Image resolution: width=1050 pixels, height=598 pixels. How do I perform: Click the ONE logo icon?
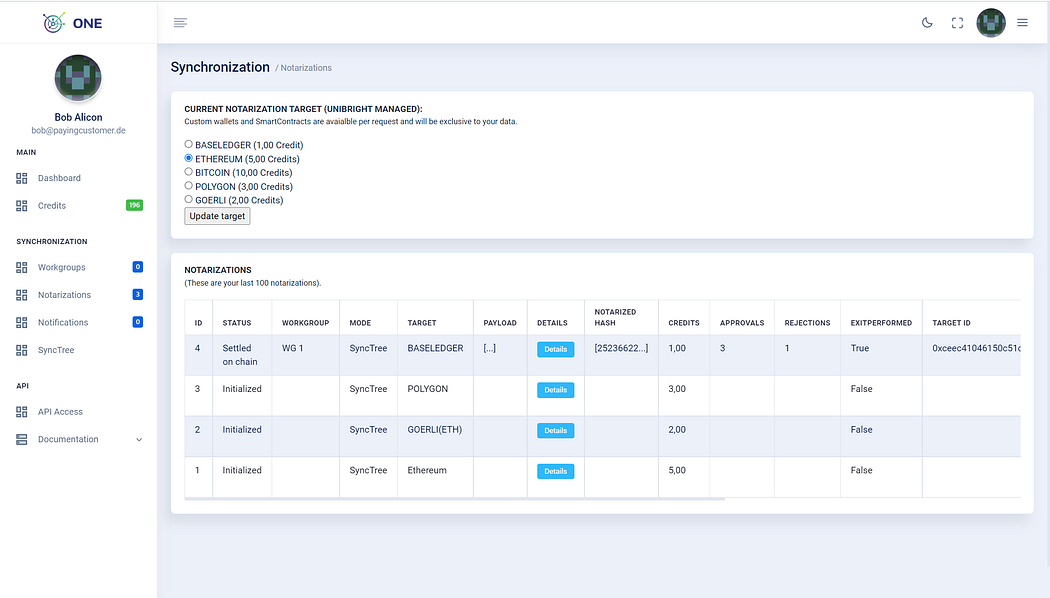[54, 23]
